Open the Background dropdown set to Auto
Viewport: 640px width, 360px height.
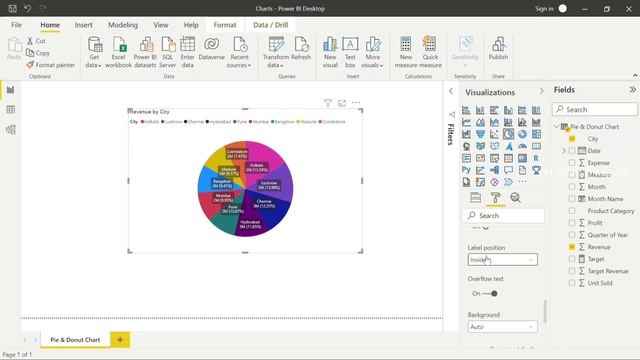502,327
